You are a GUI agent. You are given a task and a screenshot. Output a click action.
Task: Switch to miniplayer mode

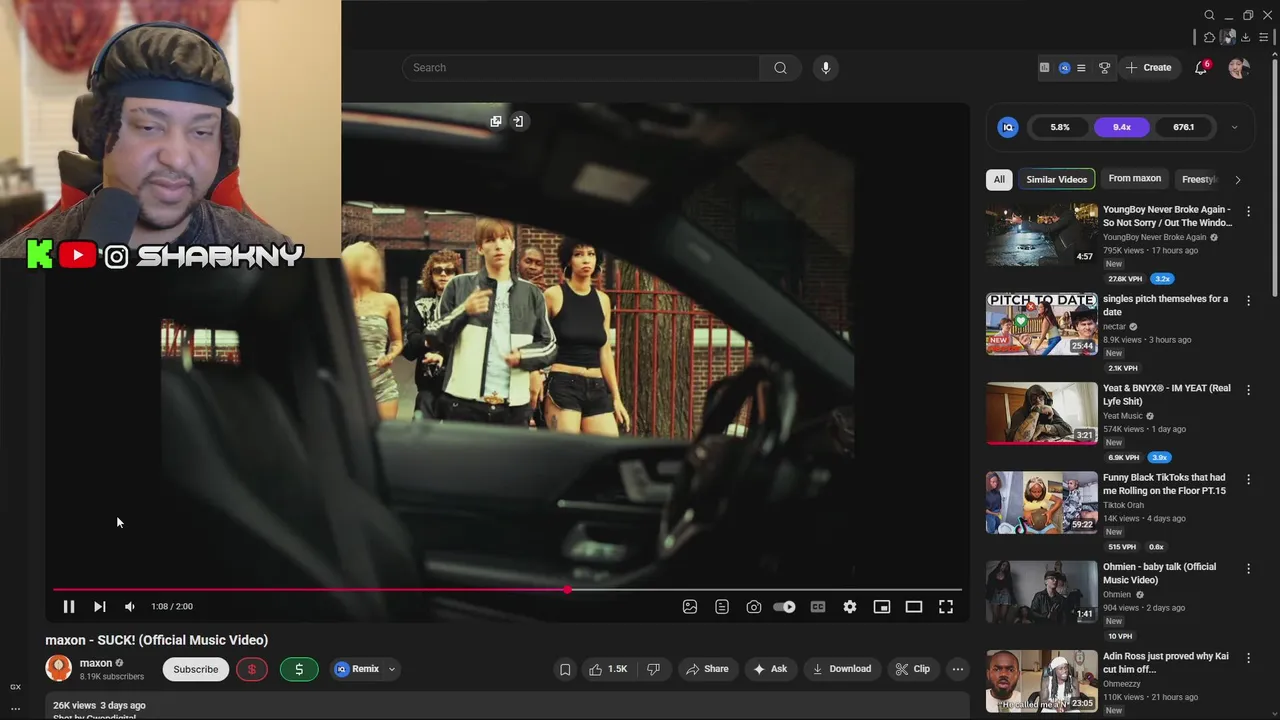tap(882, 606)
